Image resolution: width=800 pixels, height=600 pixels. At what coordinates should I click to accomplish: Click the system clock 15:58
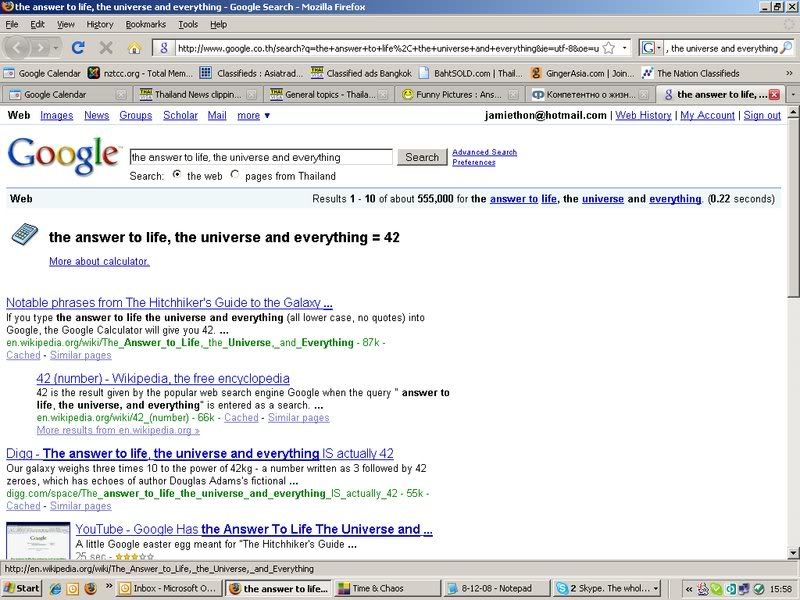coord(781,588)
